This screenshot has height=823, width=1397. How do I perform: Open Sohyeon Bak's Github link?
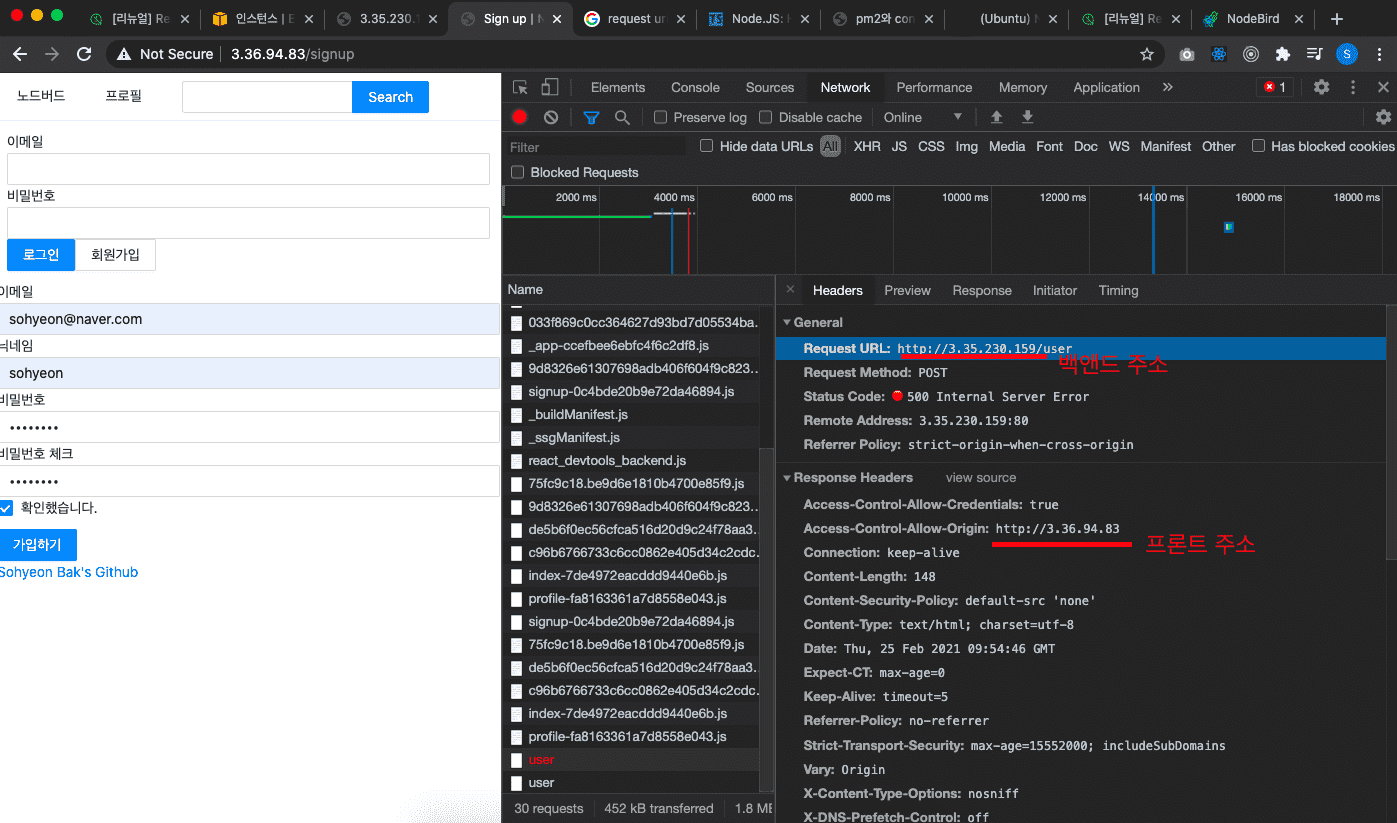coord(69,572)
